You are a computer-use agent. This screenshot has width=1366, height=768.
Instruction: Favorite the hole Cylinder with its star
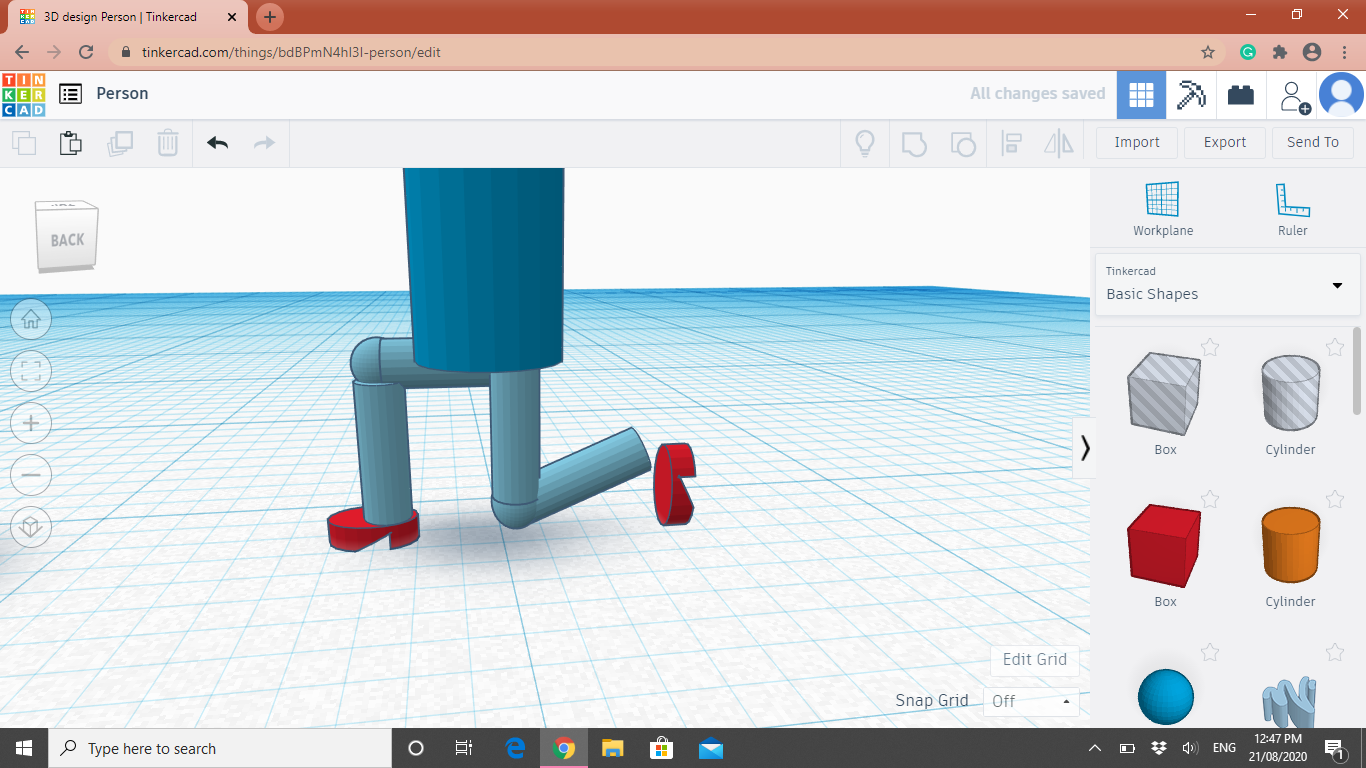point(1335,347)
